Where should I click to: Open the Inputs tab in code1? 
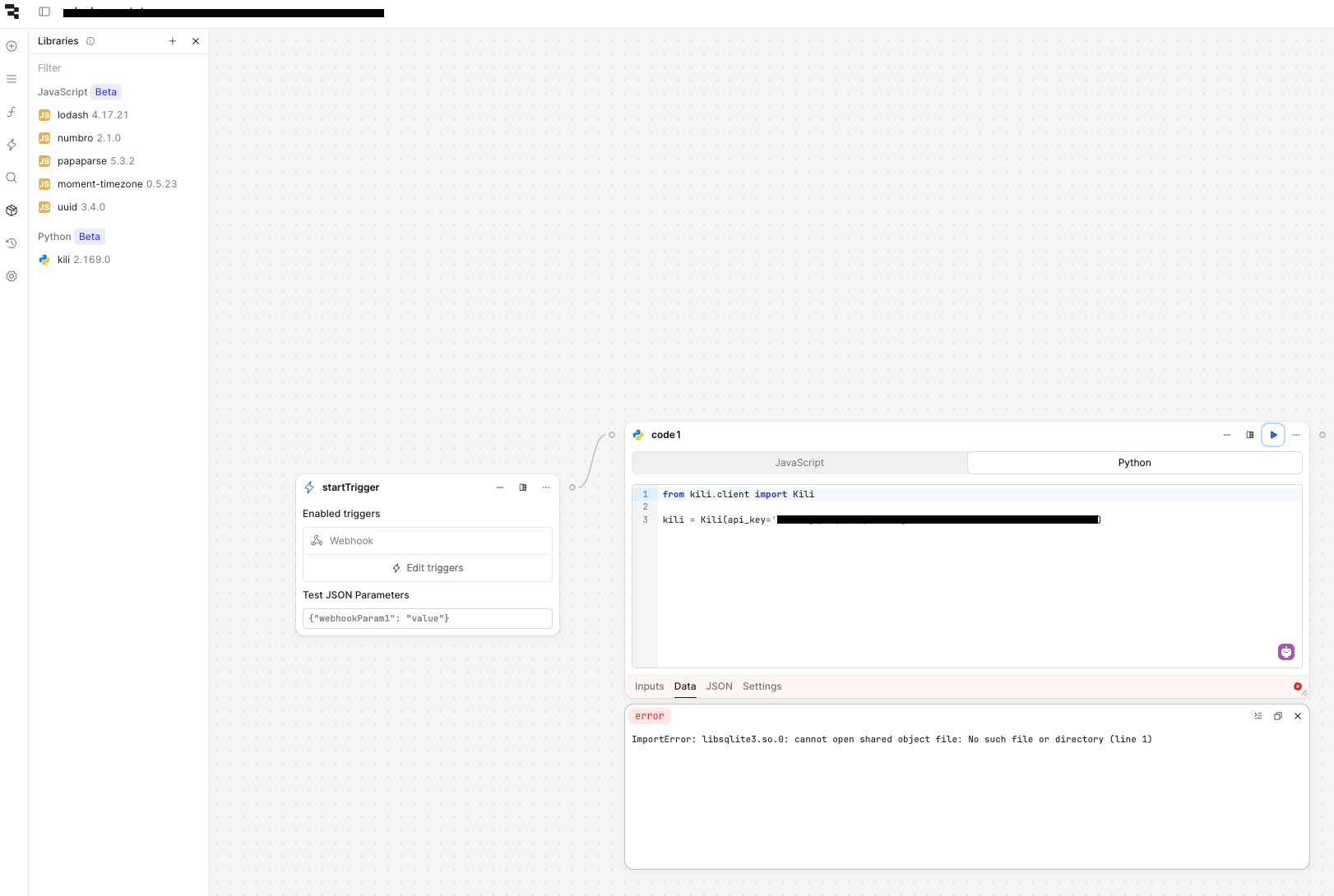pos(649,686)
